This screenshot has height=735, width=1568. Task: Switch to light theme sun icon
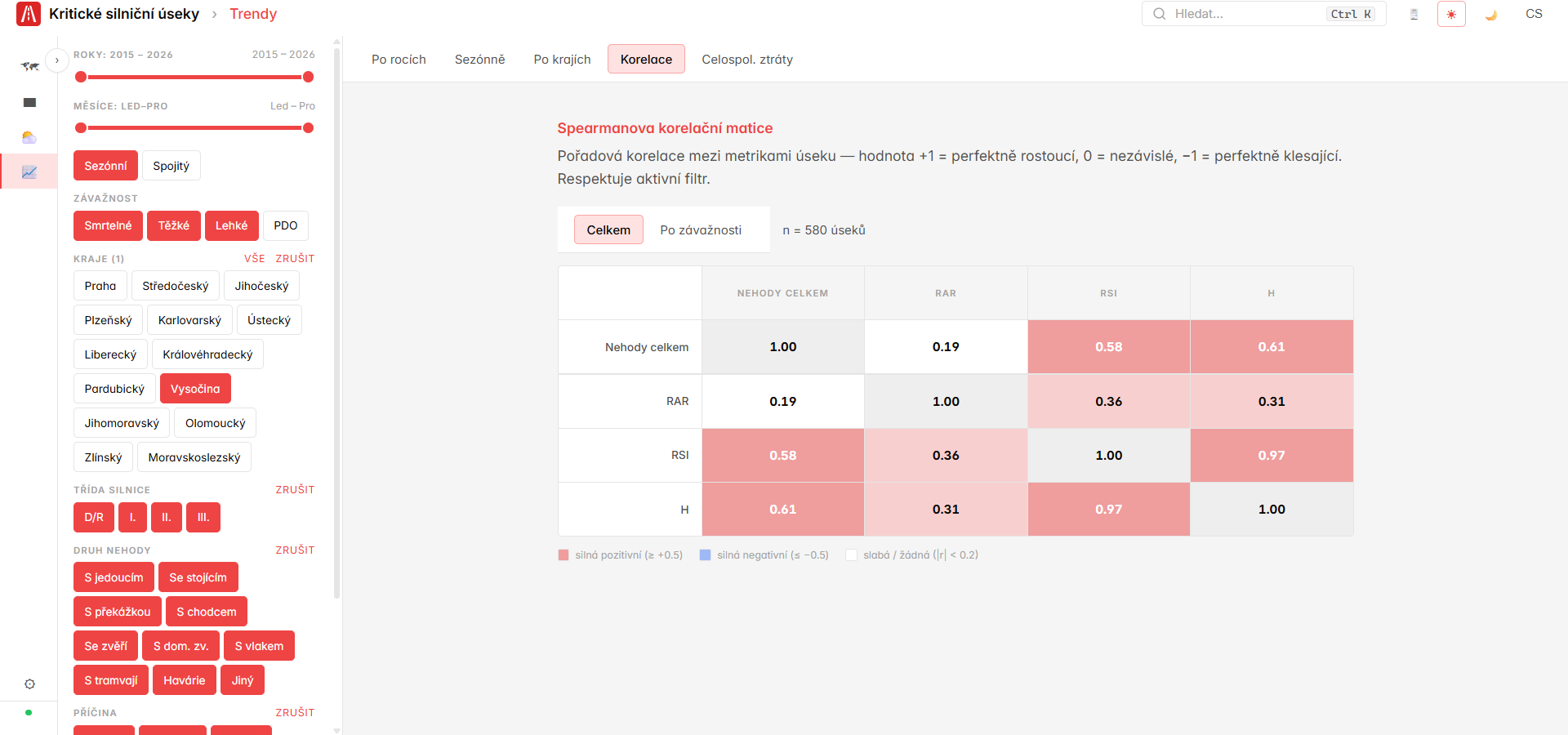coord(1451,14)
